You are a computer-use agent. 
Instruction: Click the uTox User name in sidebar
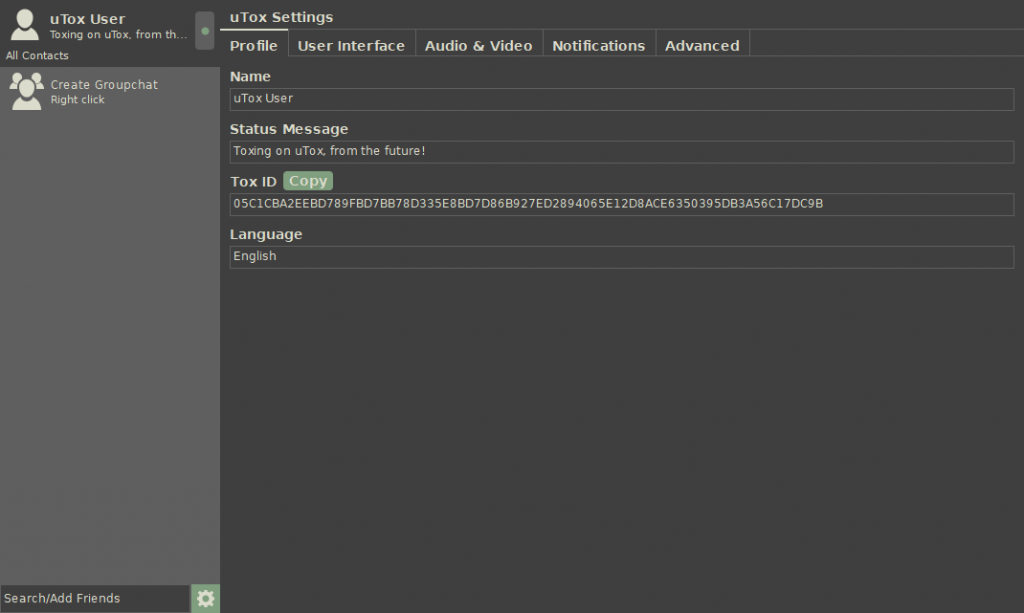[x=88, y=19]
